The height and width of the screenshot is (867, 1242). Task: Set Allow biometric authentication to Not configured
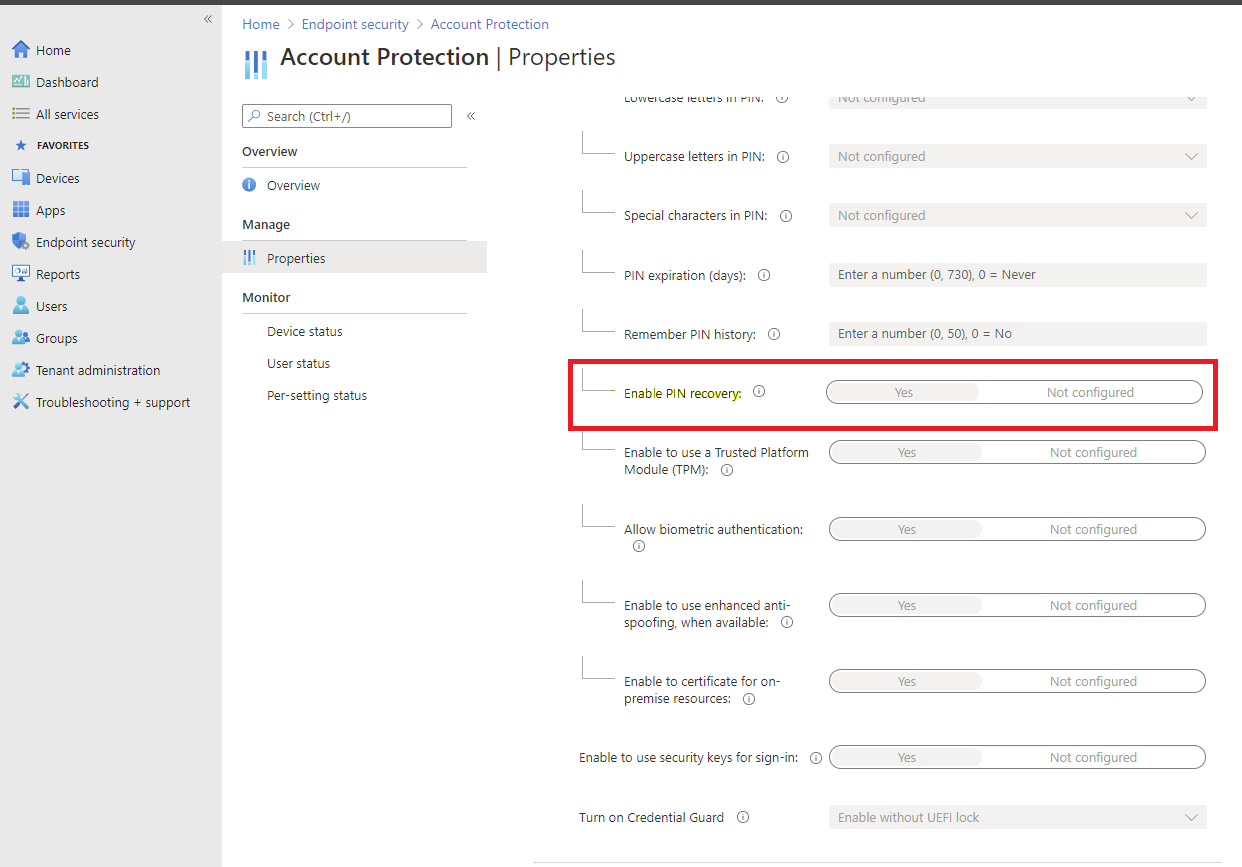pos(1092,530)
